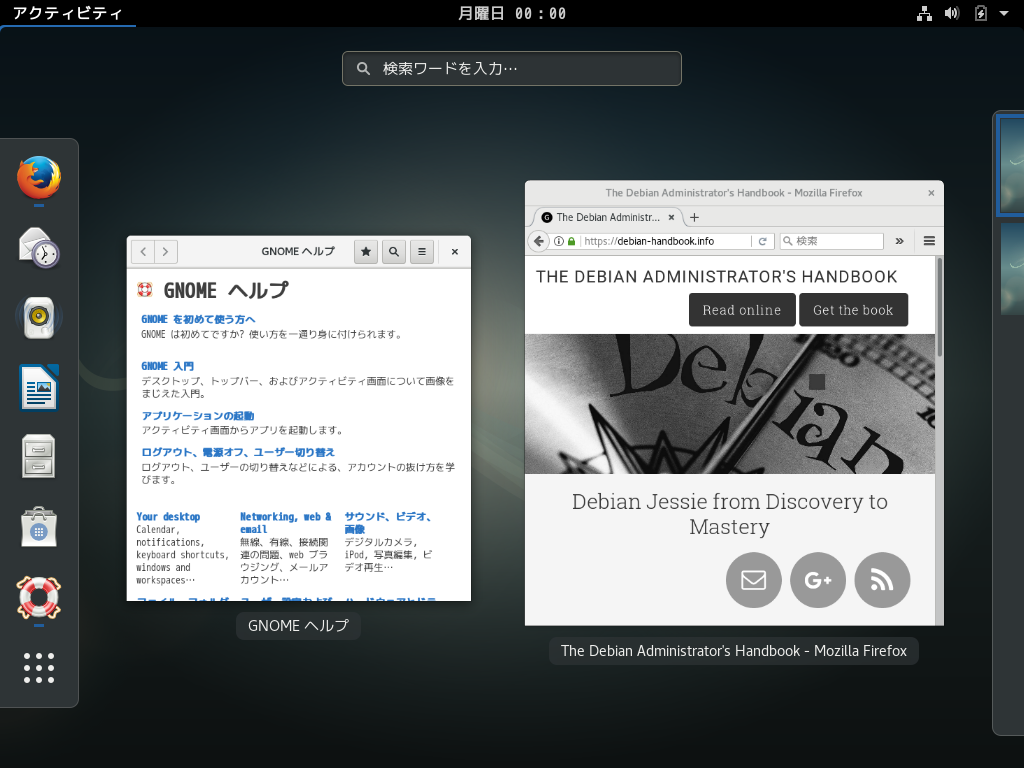Click the RSS feed icon on the Debian page
This screenshot has width=1024, height=768.
[x=882, y=580]
